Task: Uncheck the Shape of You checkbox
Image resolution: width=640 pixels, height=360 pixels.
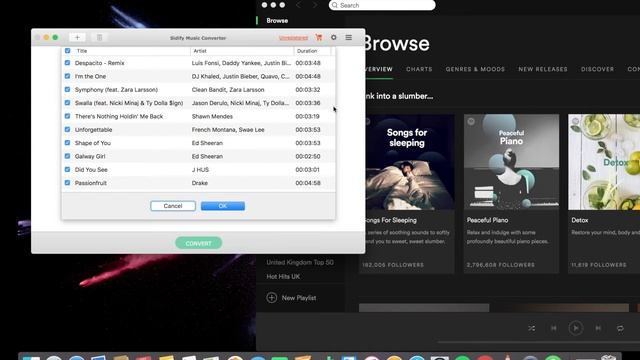Action: (x=67, y=143)
